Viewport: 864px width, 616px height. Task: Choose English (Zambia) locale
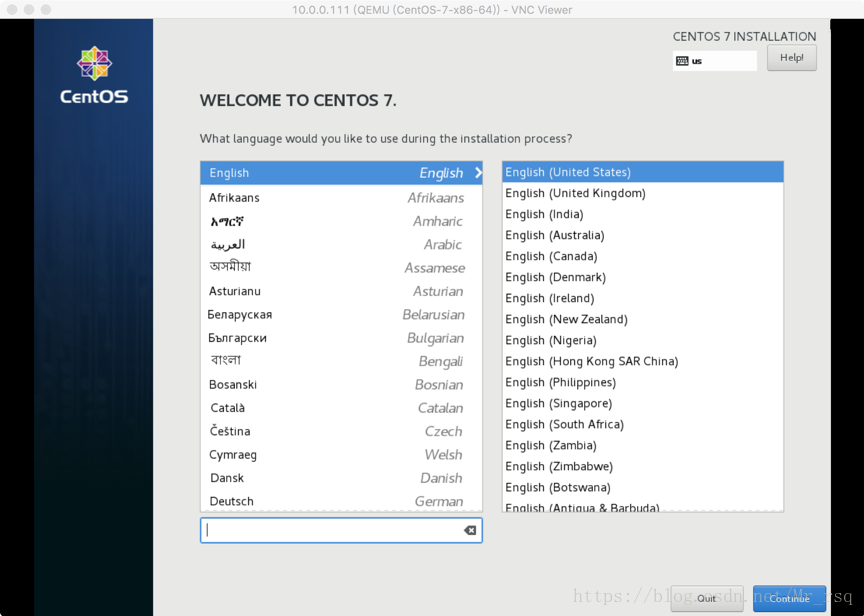[x=642, y=445]
